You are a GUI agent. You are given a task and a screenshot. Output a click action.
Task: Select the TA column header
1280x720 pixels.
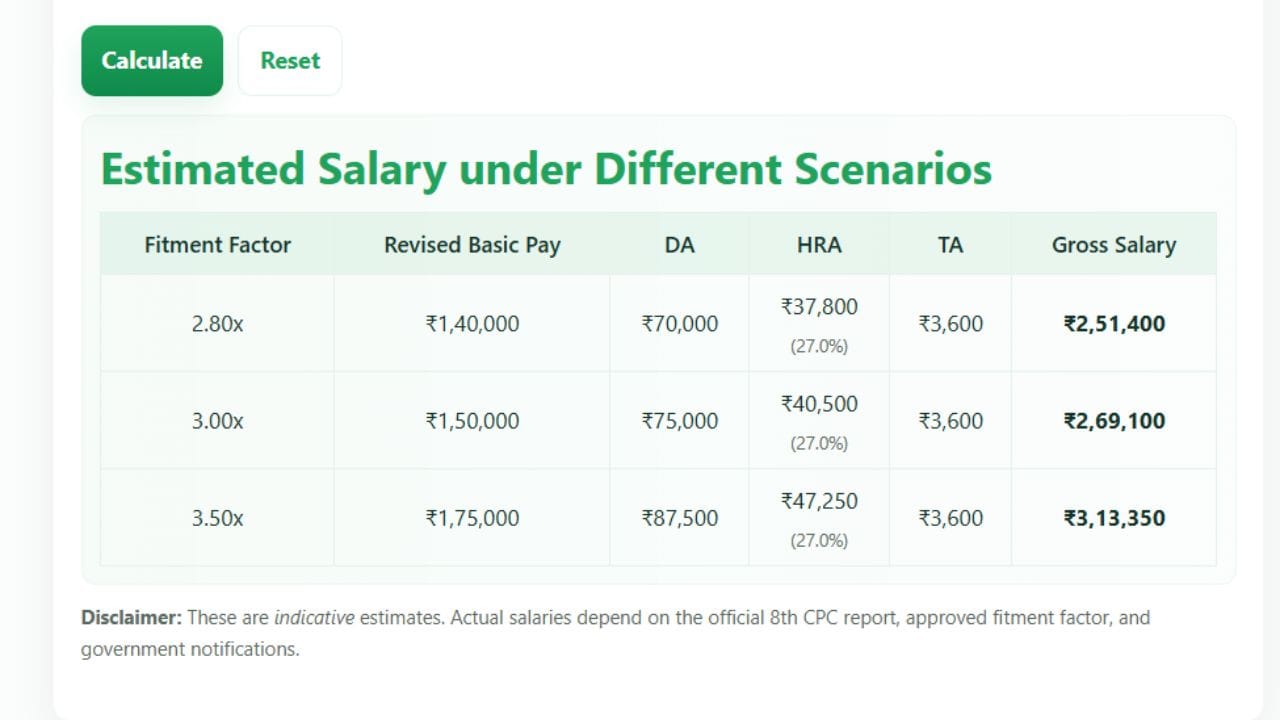point(950,245)
